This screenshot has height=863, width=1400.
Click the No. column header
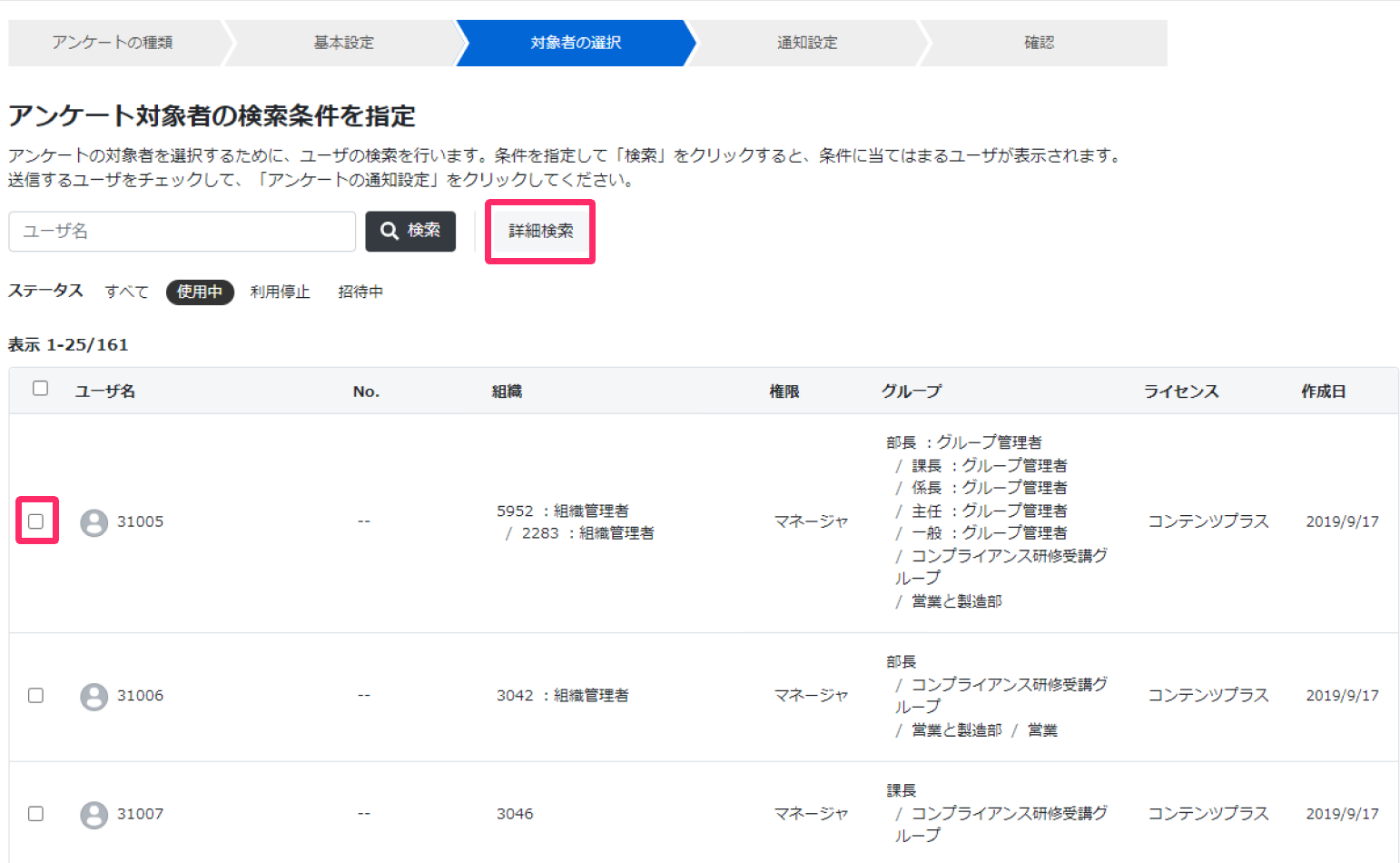coord(366,392)
